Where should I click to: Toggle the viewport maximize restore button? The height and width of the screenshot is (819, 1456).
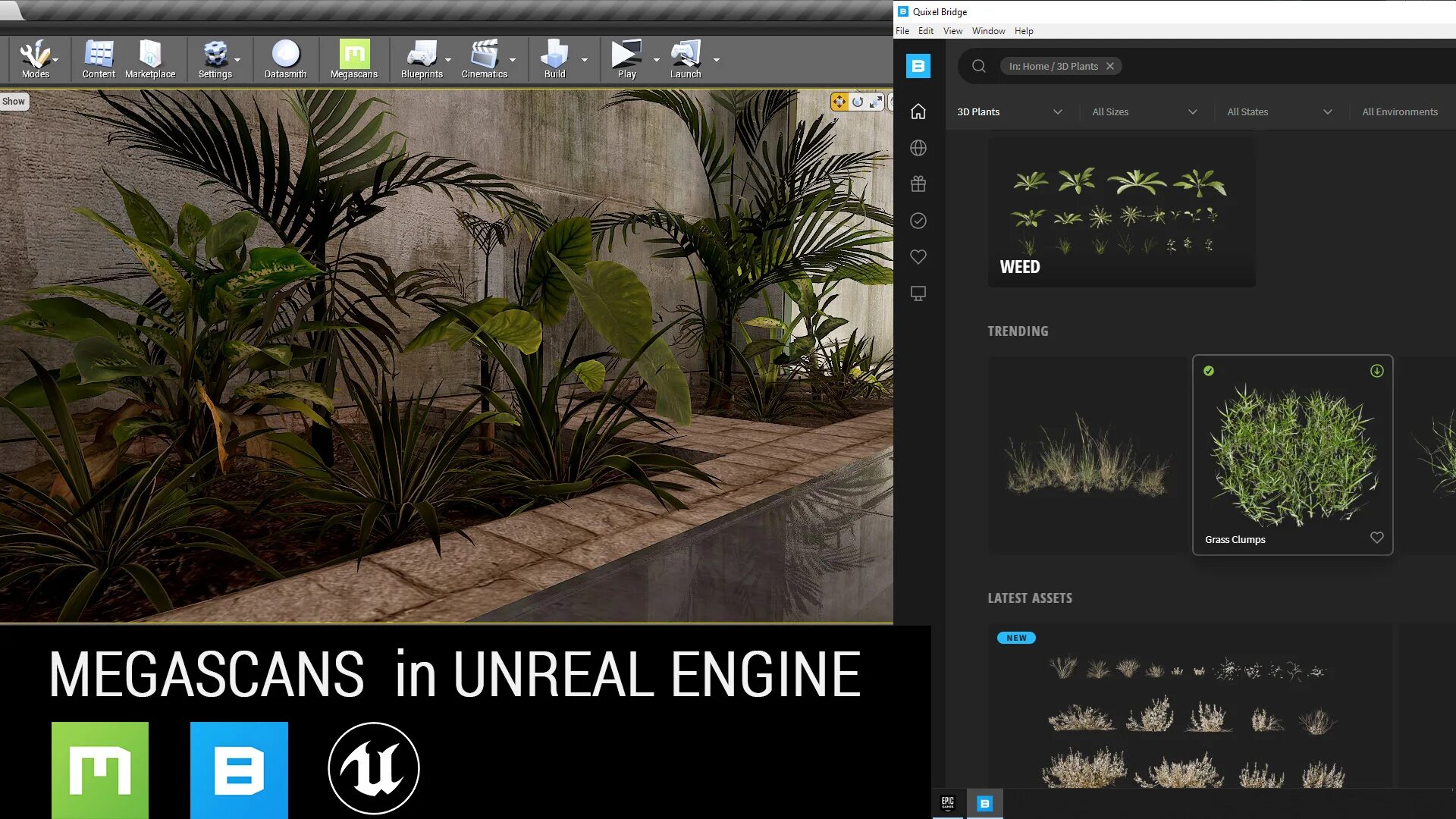click(x=876, y=102)
